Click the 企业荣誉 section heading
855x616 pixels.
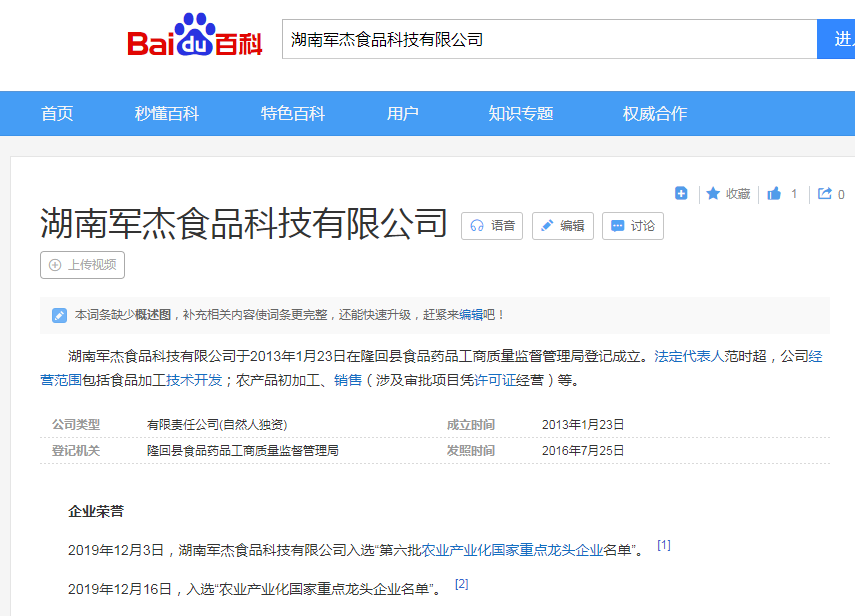pyautogui.click(x=96, y=511)
